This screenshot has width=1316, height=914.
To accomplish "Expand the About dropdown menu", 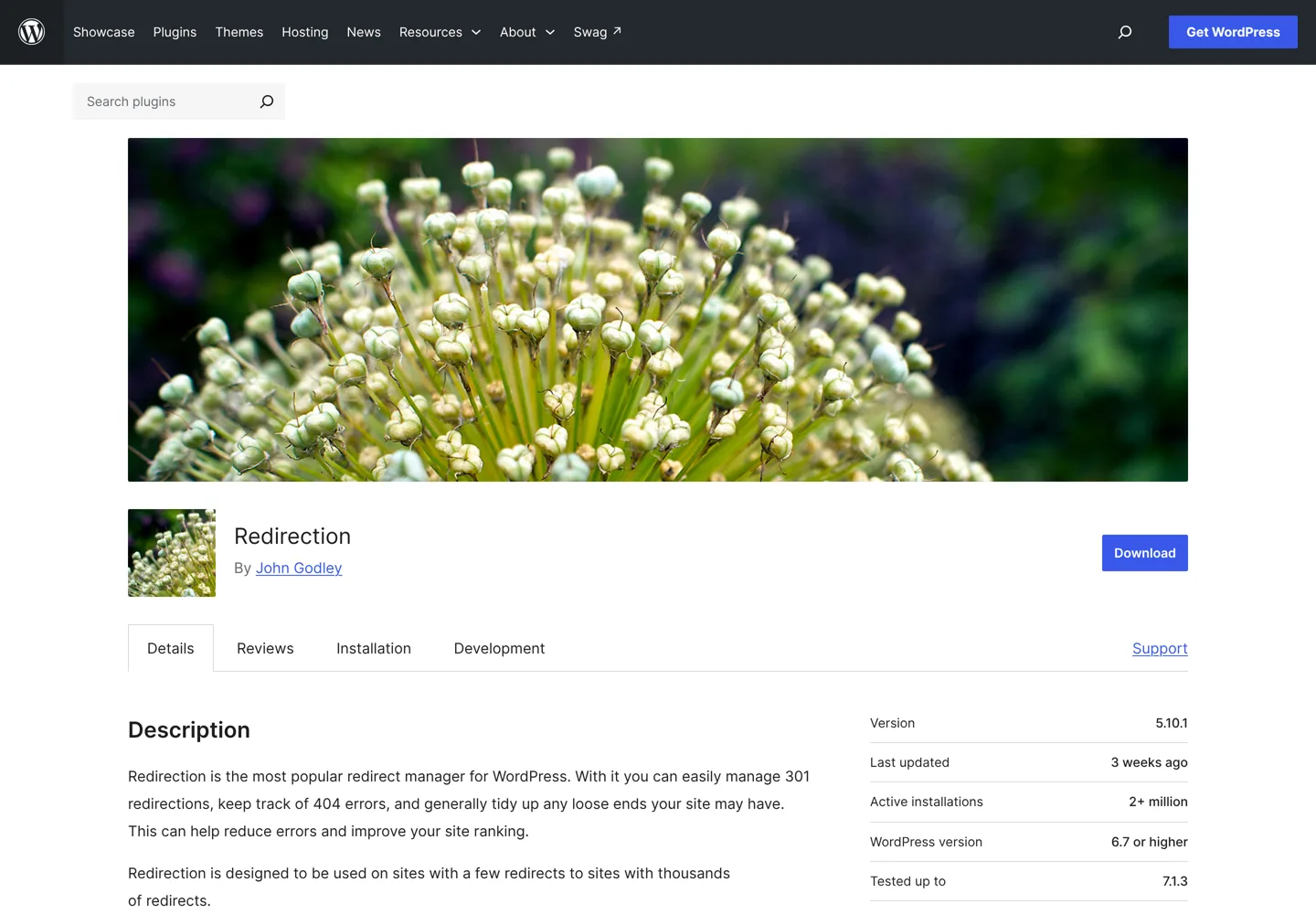I will (527, 32).
